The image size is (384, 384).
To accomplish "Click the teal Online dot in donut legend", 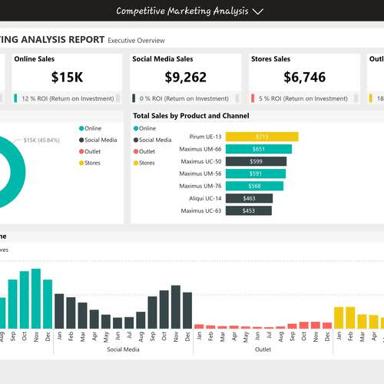I will pos(81,128).
